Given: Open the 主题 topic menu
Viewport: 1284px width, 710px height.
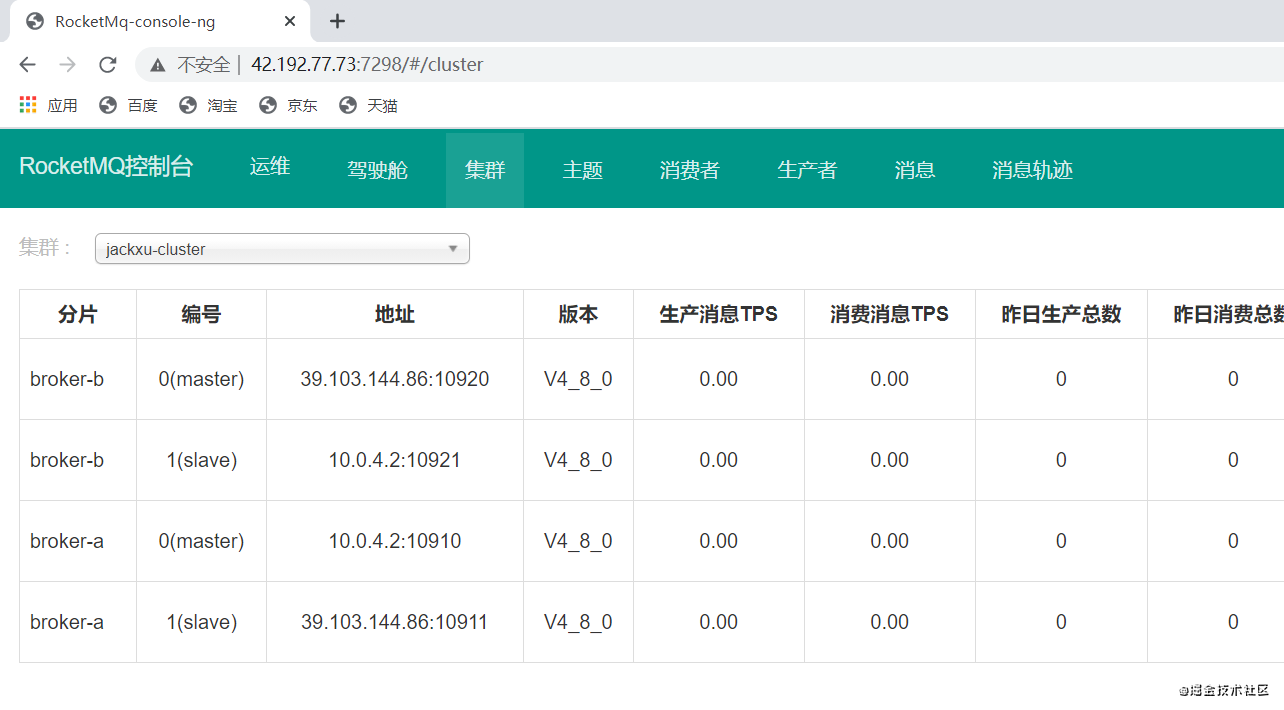Looking at the screenshot, I should click(x=583, y=170).
